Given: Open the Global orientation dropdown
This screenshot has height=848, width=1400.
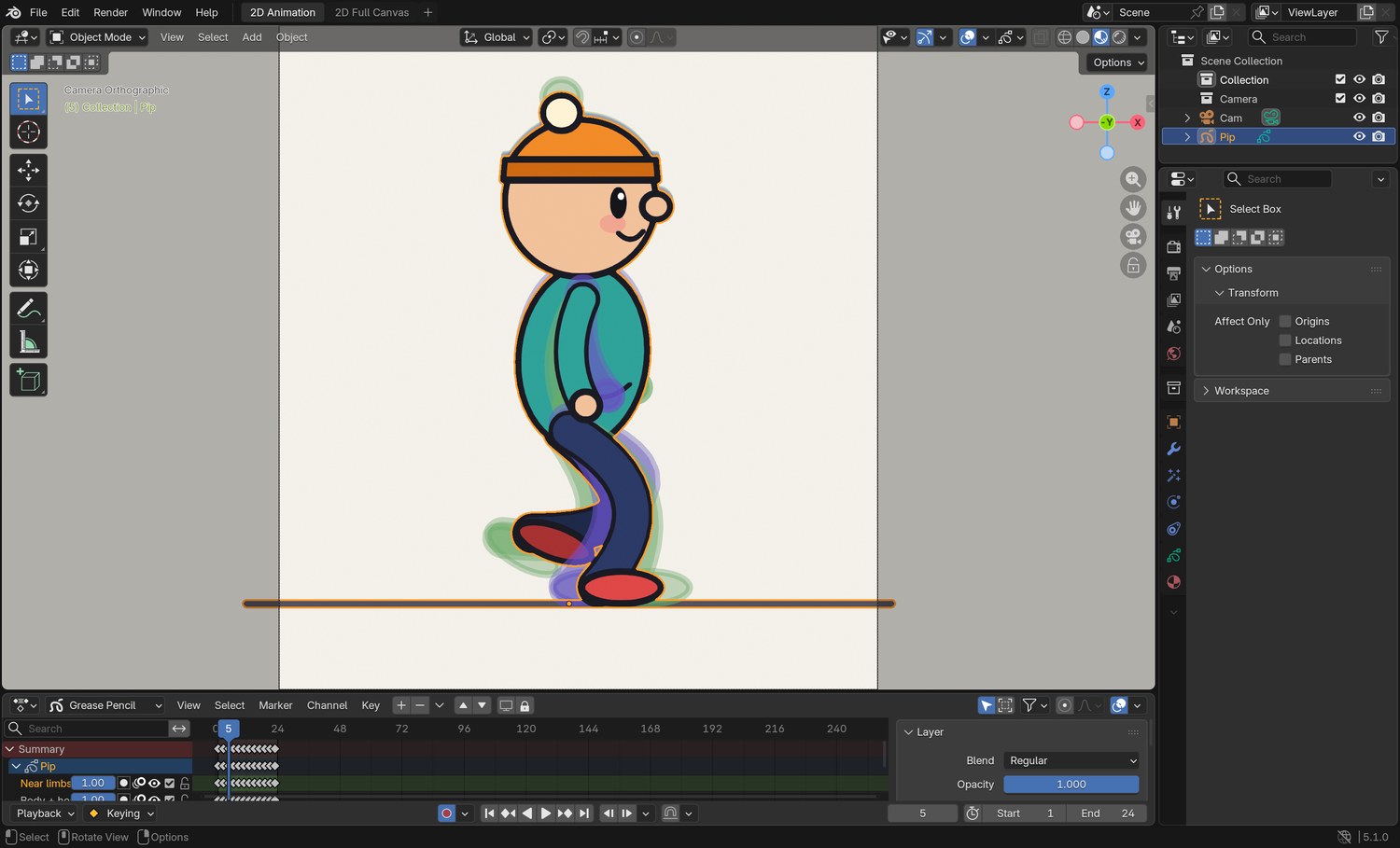Looking at the screenshot, I should click(x=497, y=37).
